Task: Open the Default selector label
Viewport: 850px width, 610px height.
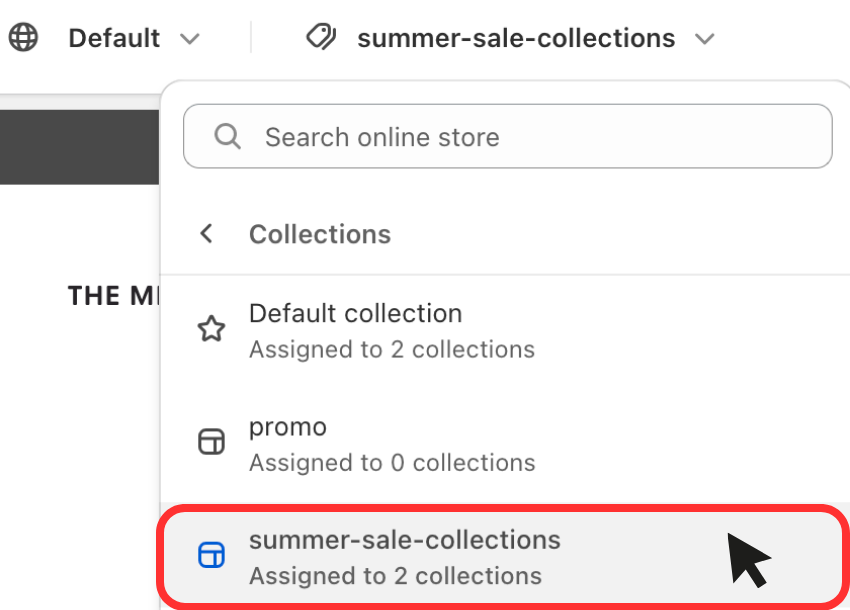Action: tap(114, 38)
